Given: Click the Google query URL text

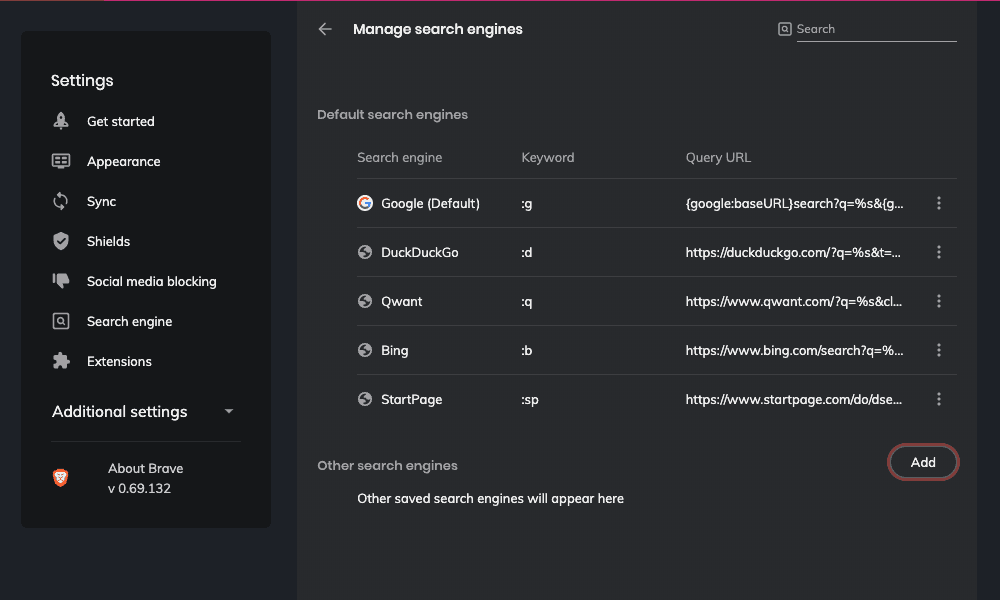Looking at the screenshot, I should 794,203.
